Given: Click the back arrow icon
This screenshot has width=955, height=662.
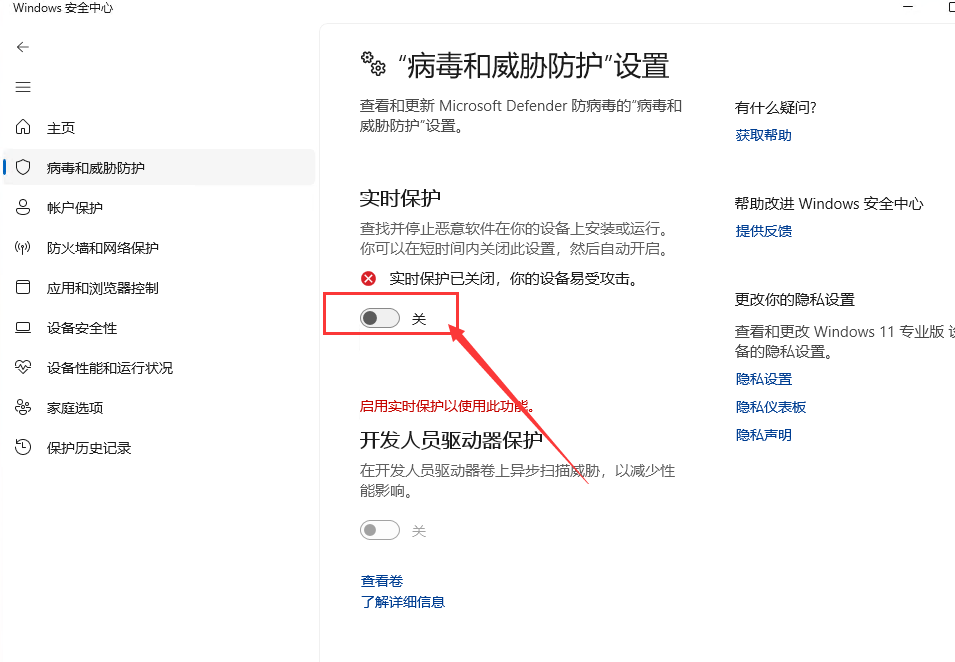Looking at the screenshot, I should [x=23, y=47].
